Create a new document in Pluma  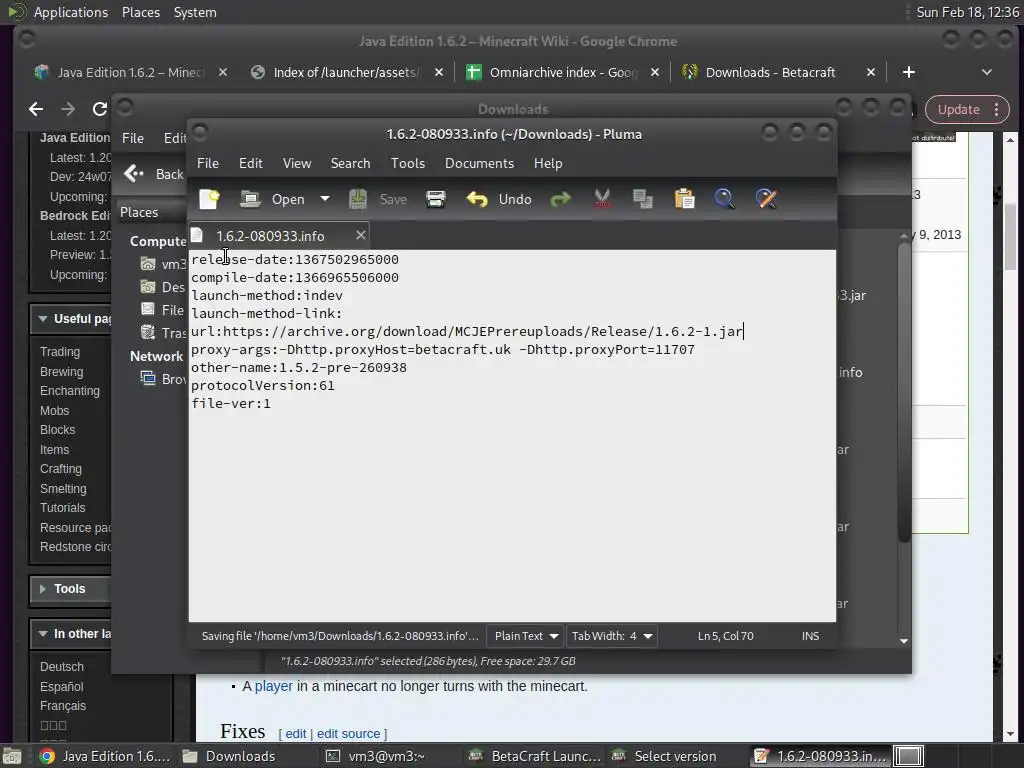[210, 199]
